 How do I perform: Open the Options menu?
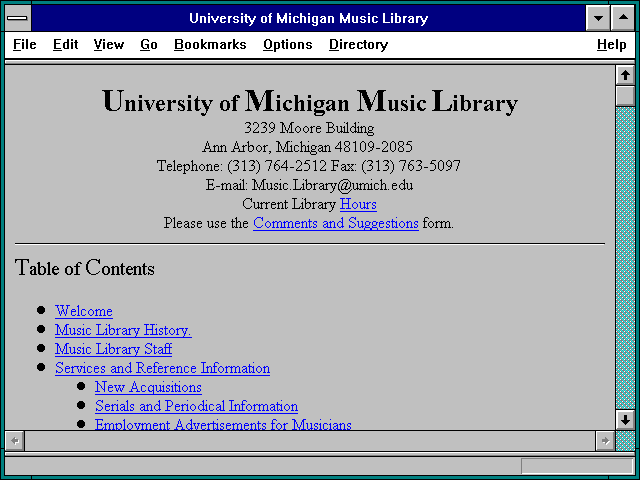288,44
